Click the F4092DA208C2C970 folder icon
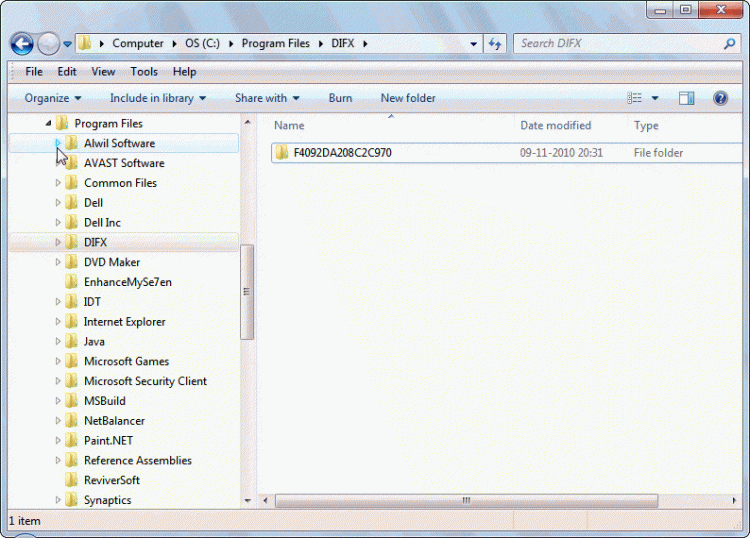750x538 pixels. 282,153
